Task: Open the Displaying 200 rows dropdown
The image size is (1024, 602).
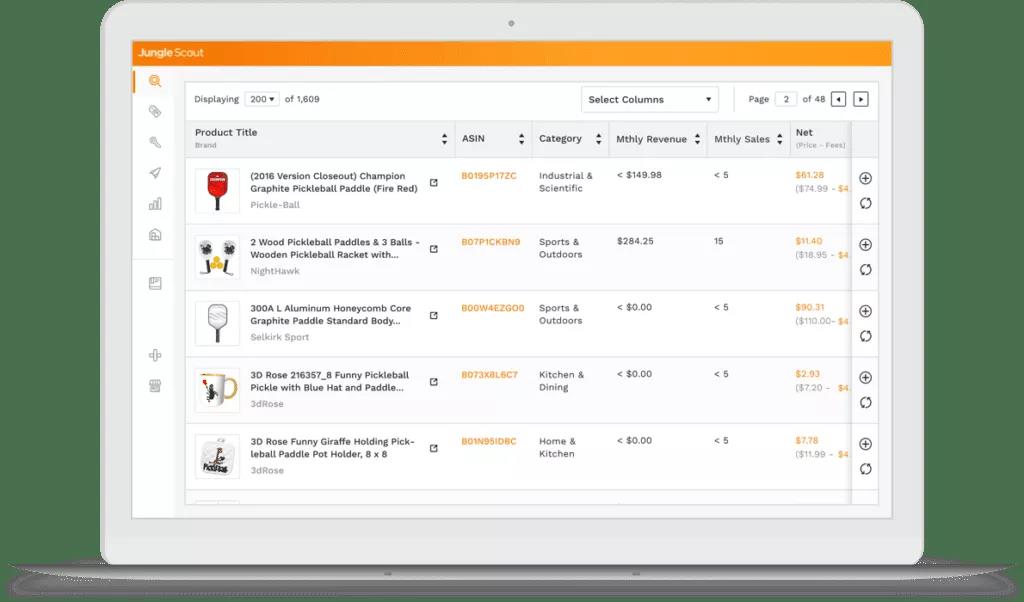Action: [262, 99]
